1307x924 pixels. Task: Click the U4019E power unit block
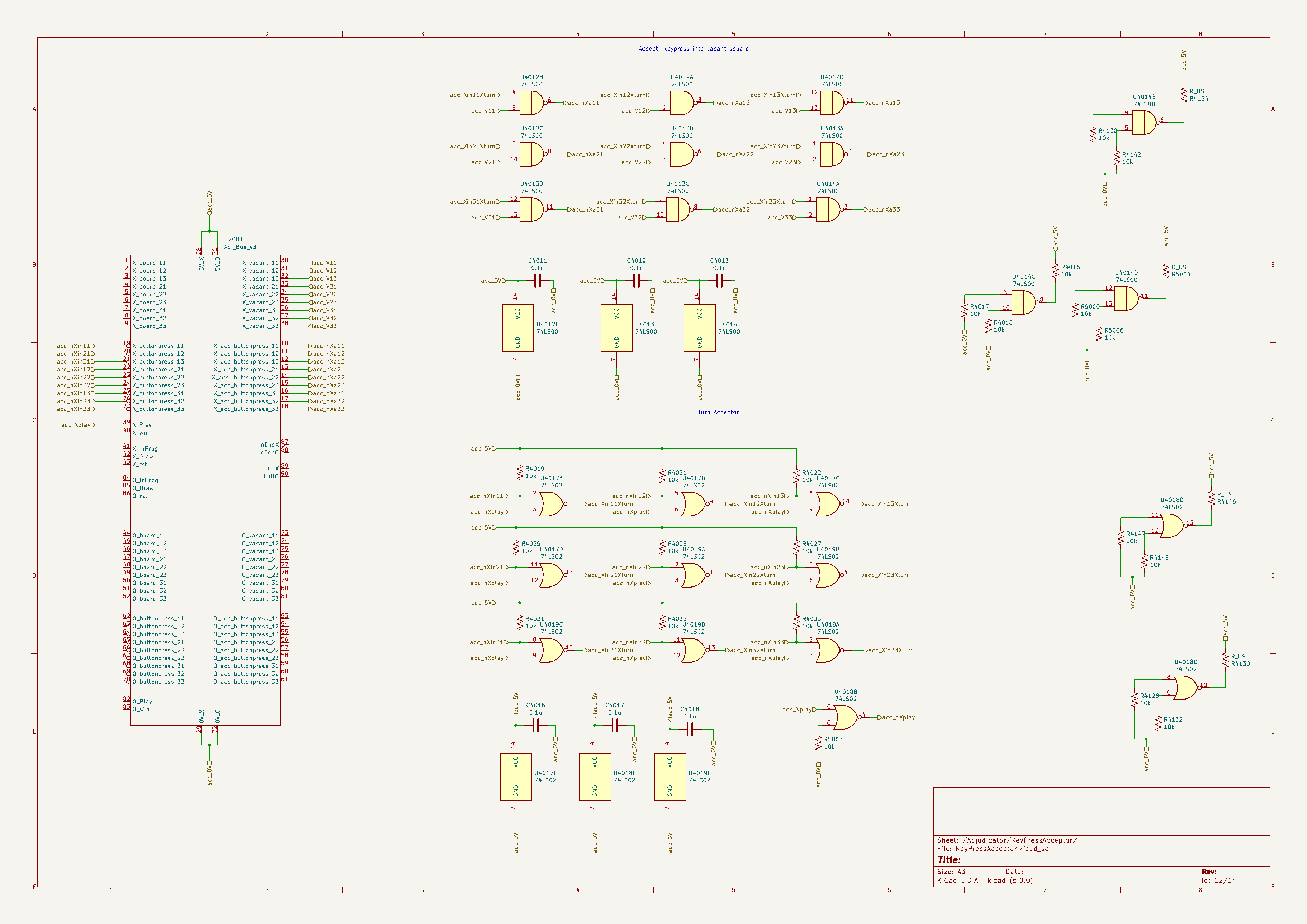pos(670,776)
